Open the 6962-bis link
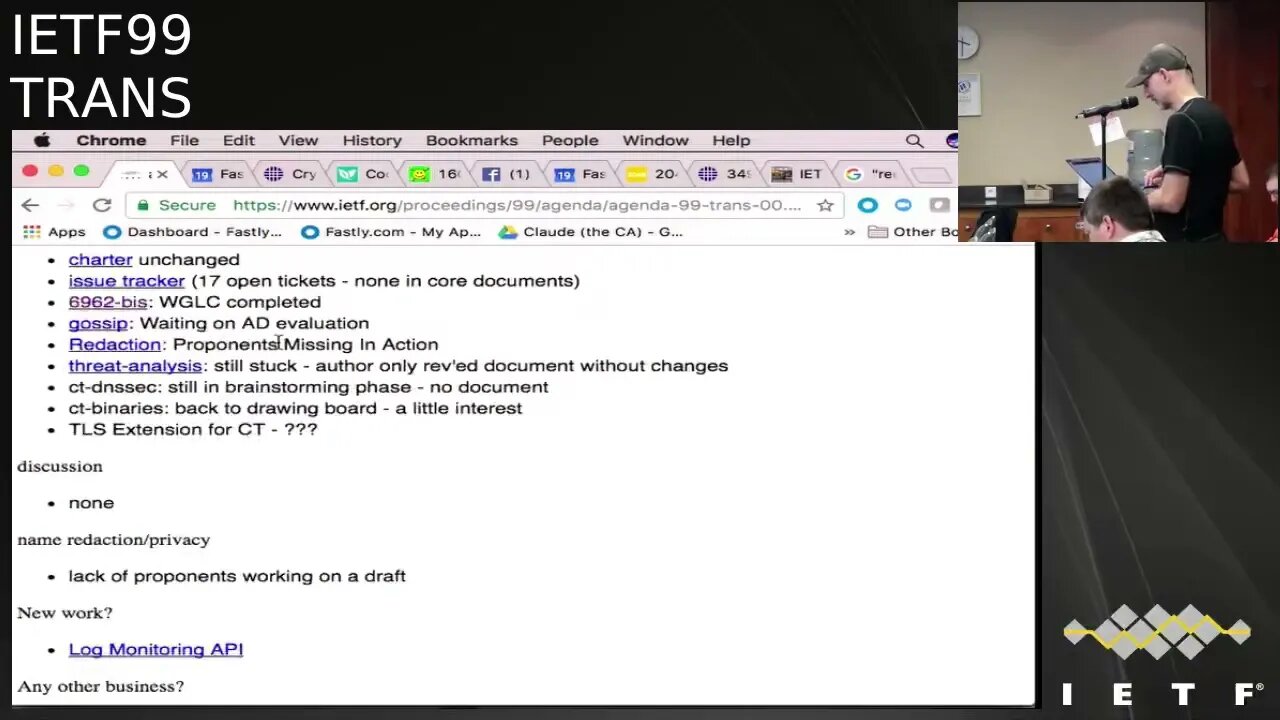This screenshot has width=1280, height=720. [108, 302]
